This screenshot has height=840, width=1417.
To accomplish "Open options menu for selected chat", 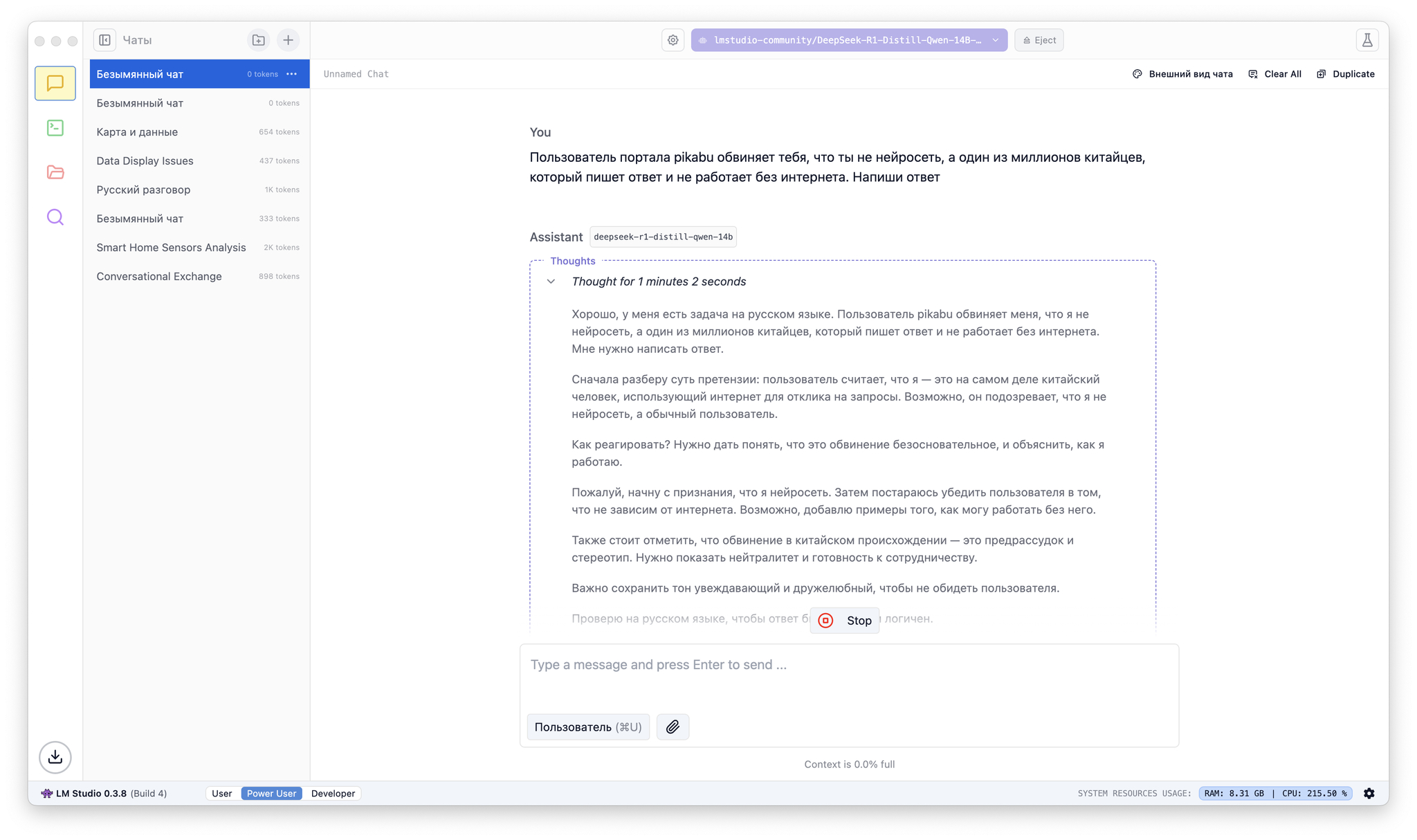I will click(x=292, y=74).
